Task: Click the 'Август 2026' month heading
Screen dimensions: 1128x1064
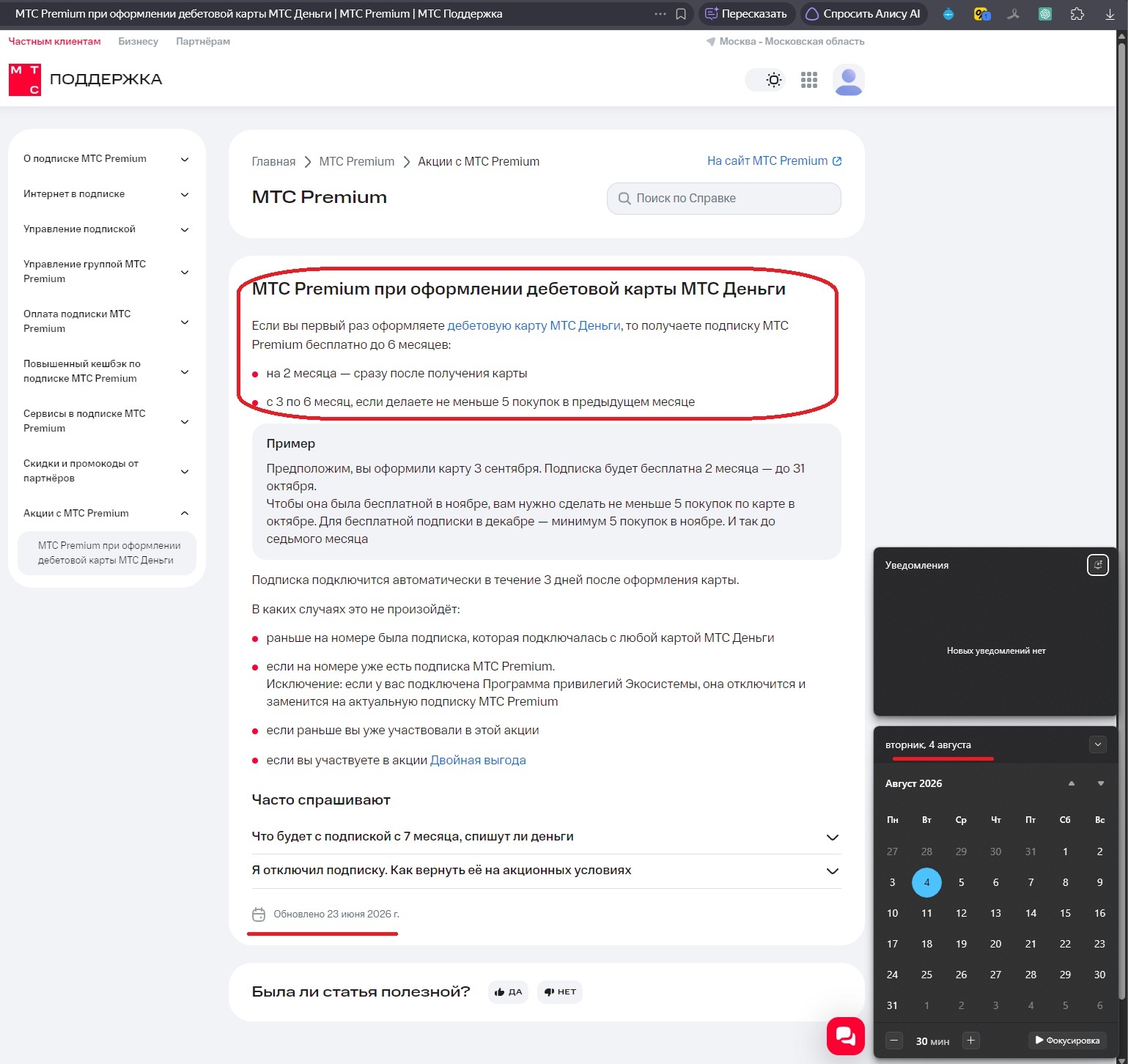Action: (x=914, y=784)
